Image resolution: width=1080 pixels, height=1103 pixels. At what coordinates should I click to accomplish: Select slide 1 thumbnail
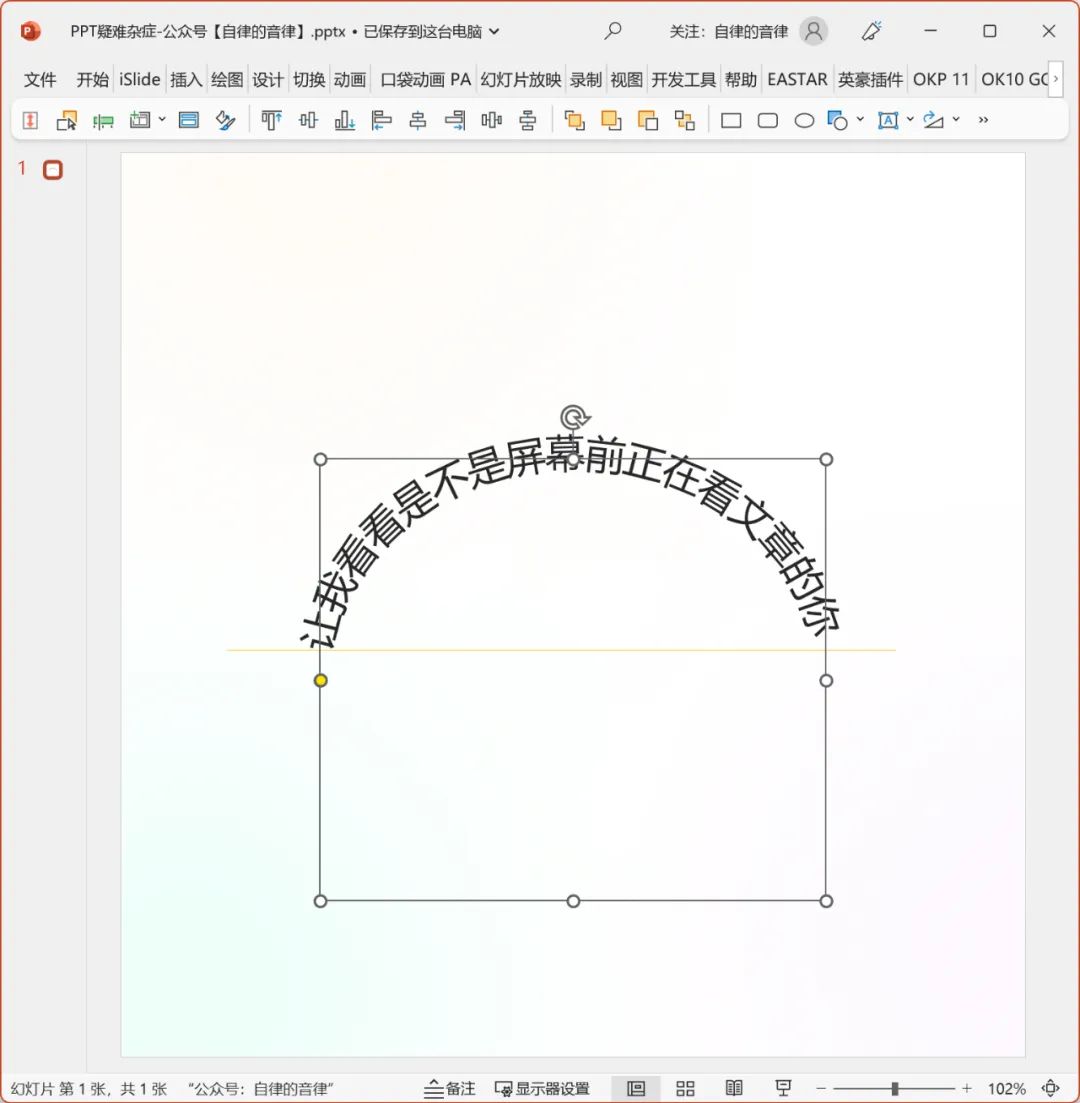point(53,170)
